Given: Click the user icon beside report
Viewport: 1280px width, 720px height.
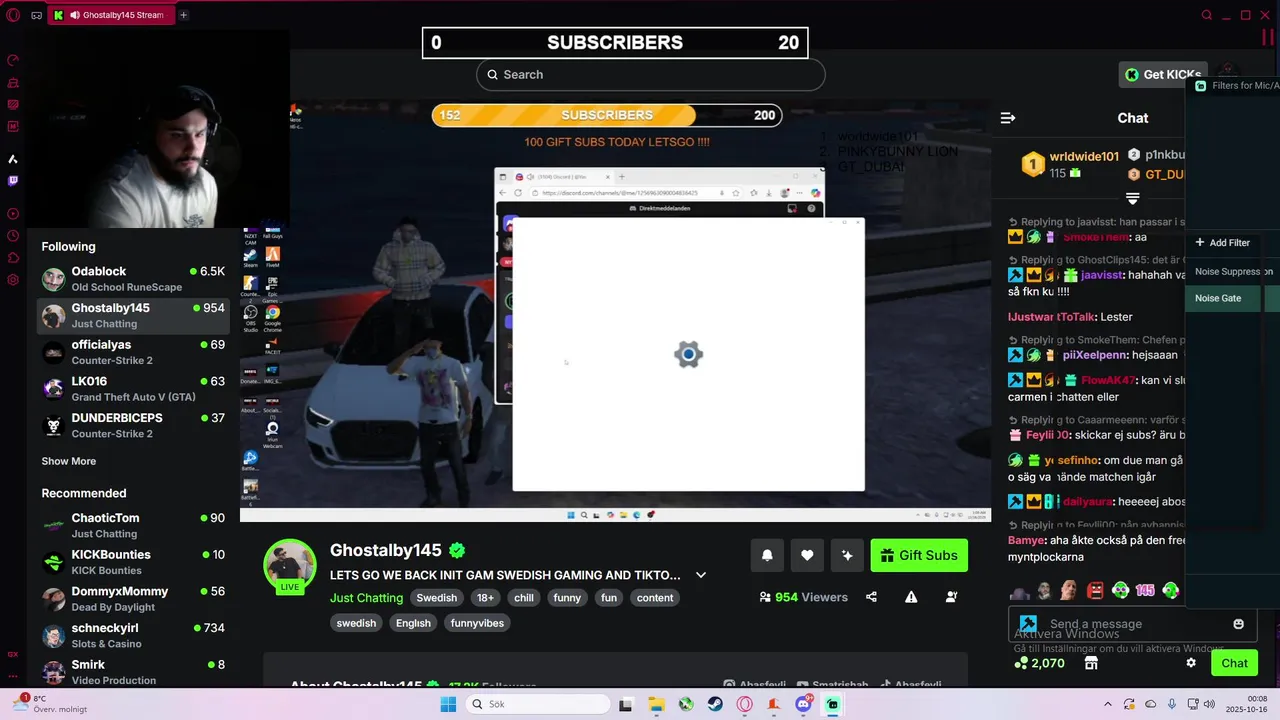Looking at the screenshot, I should pyautogui.click(x=951, y=597).
